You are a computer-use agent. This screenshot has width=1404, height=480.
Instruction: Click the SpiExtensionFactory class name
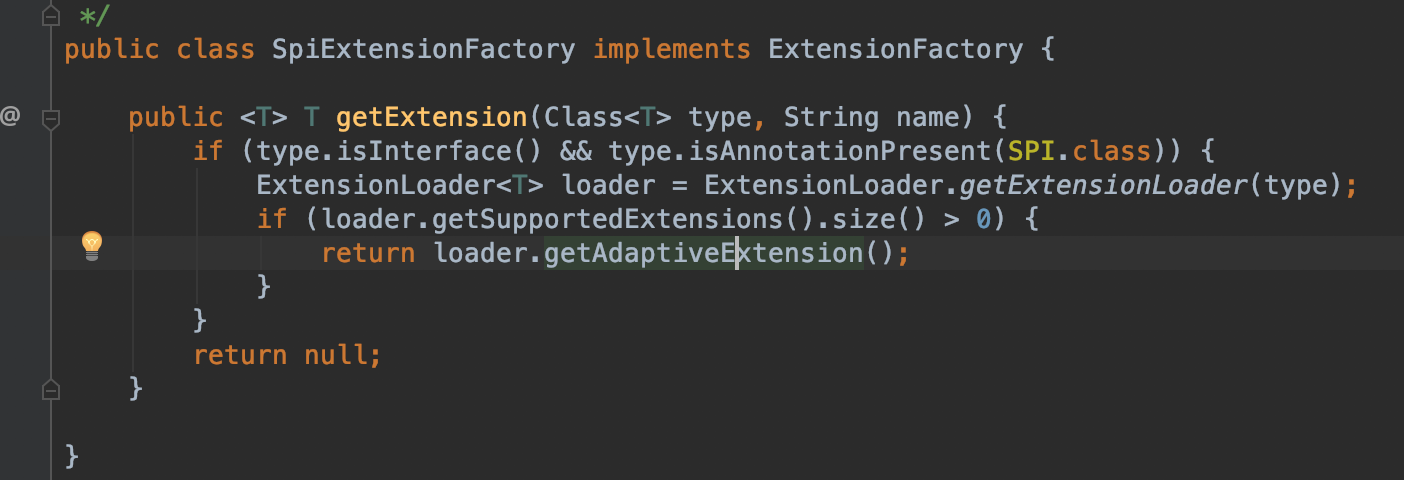(x=423, y=49)
